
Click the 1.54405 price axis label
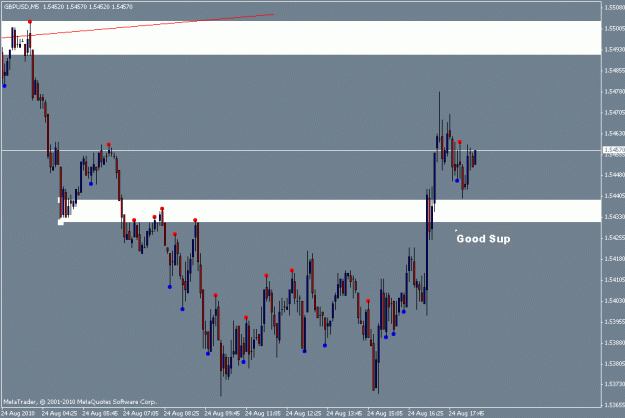[x=614, y=196]
